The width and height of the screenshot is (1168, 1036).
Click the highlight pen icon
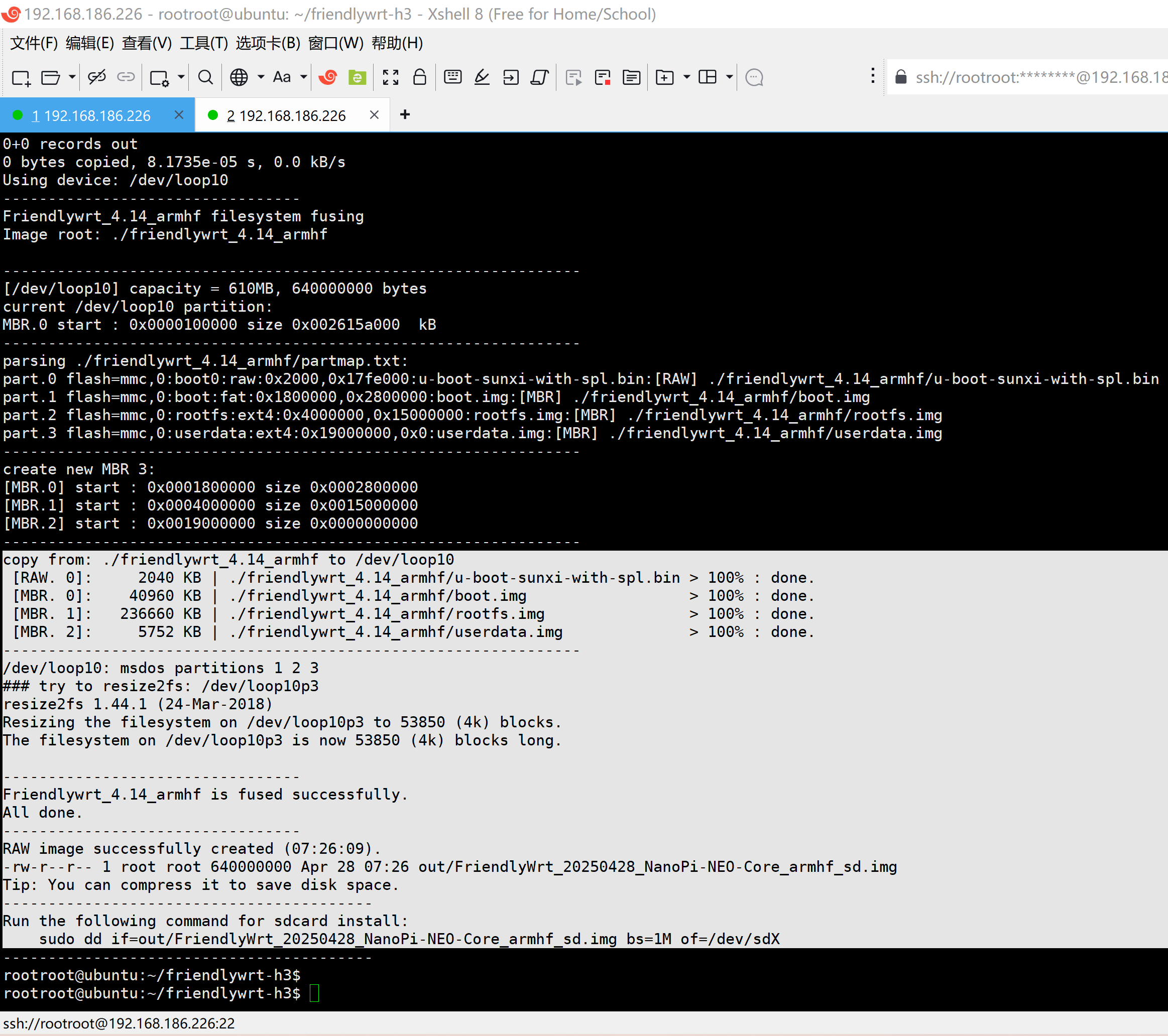point(482,77)
